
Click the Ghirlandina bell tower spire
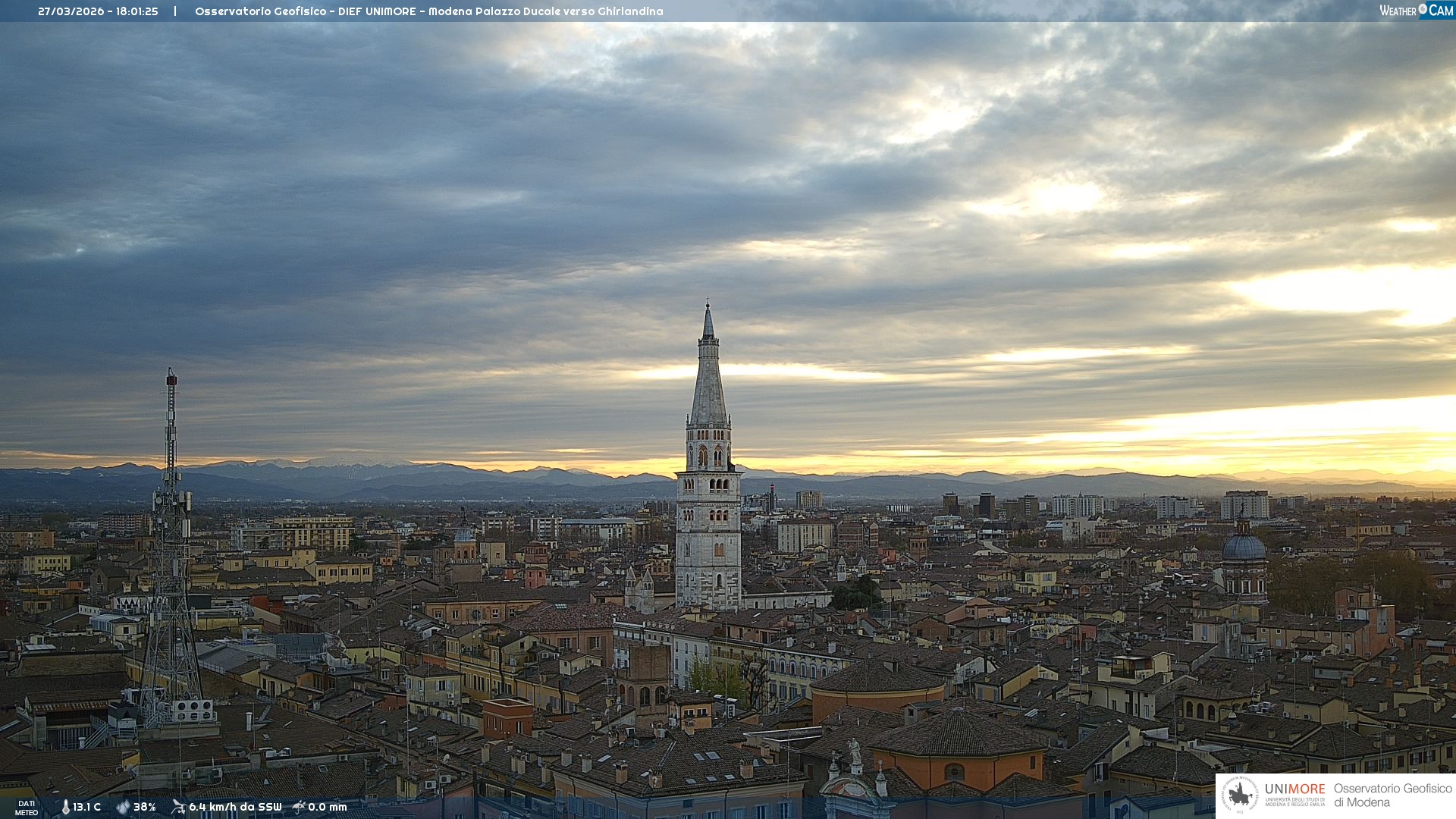(708, 379)
